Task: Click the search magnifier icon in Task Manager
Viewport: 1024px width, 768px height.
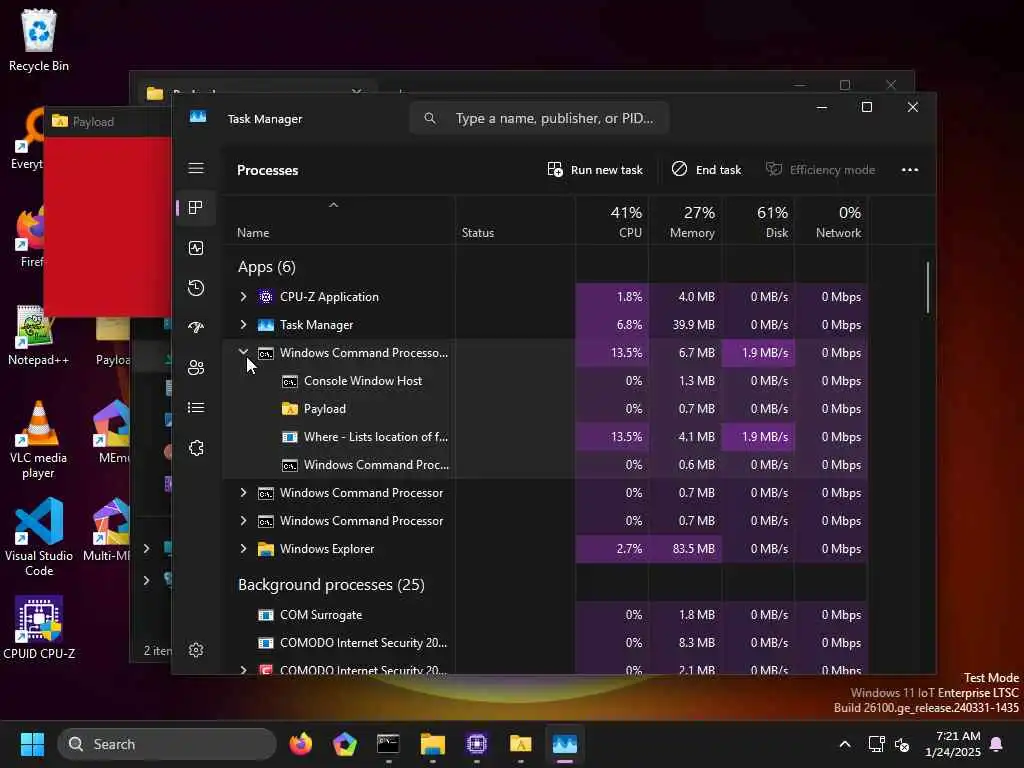Action: (x=430, y=118)
